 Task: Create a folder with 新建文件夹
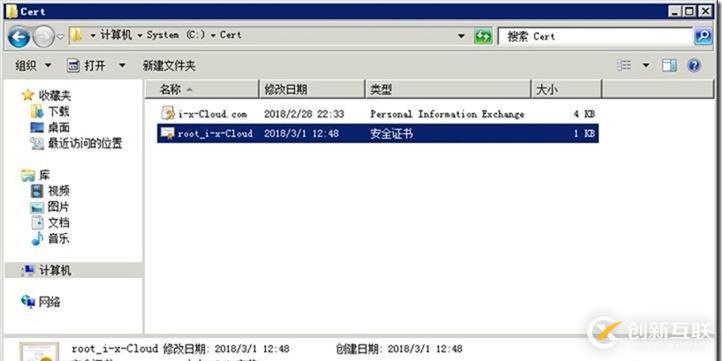tap(169, 66)
